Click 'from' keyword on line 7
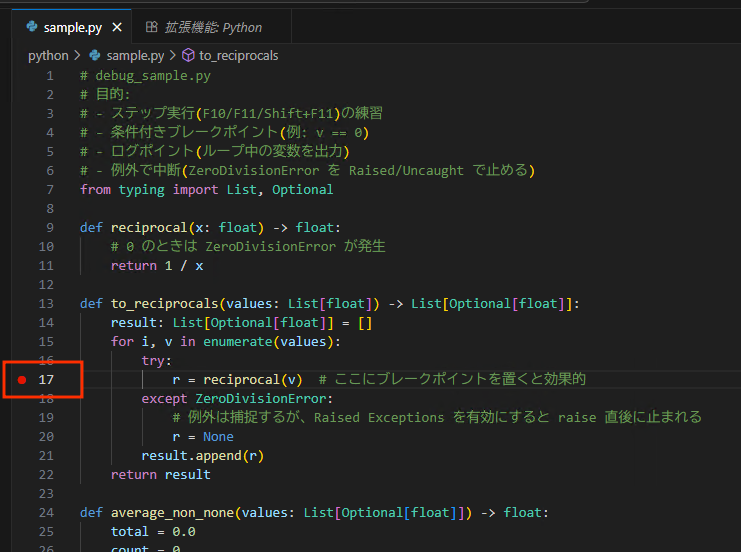 point(95,190)
